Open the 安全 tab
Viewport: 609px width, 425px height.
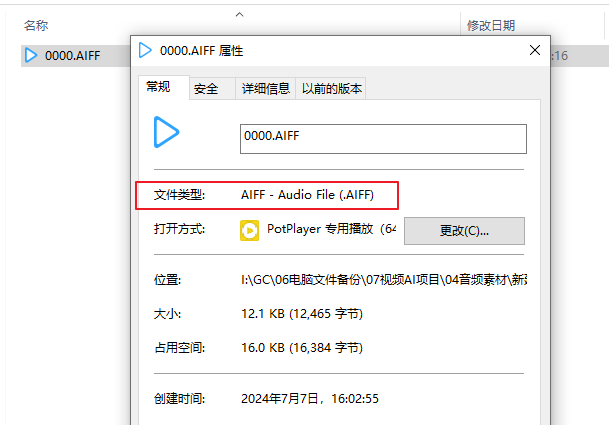coord(207,89)
